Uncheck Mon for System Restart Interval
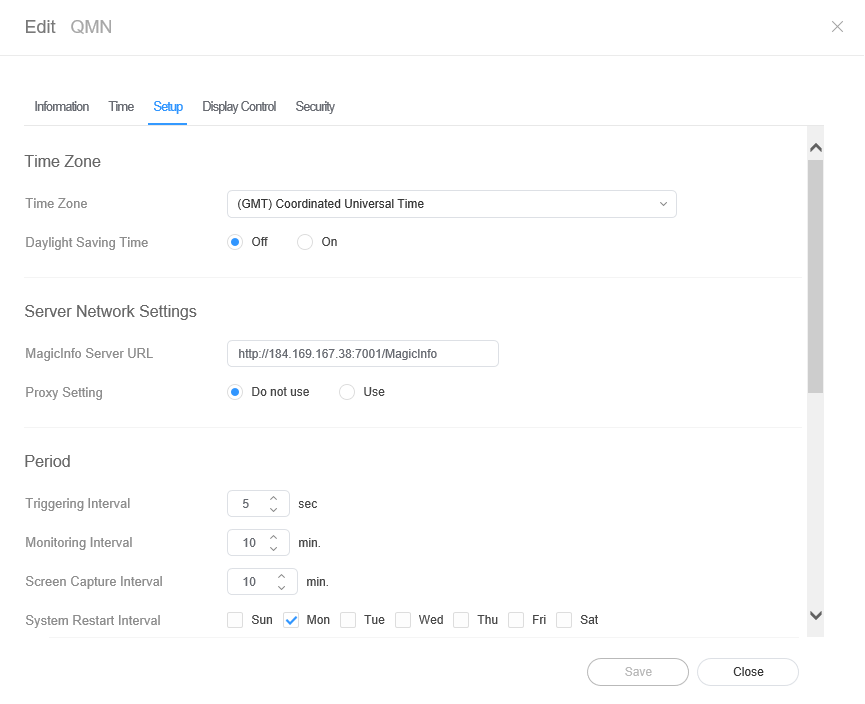The height and width of the screenshot is (704, 865). coord(292,620)
